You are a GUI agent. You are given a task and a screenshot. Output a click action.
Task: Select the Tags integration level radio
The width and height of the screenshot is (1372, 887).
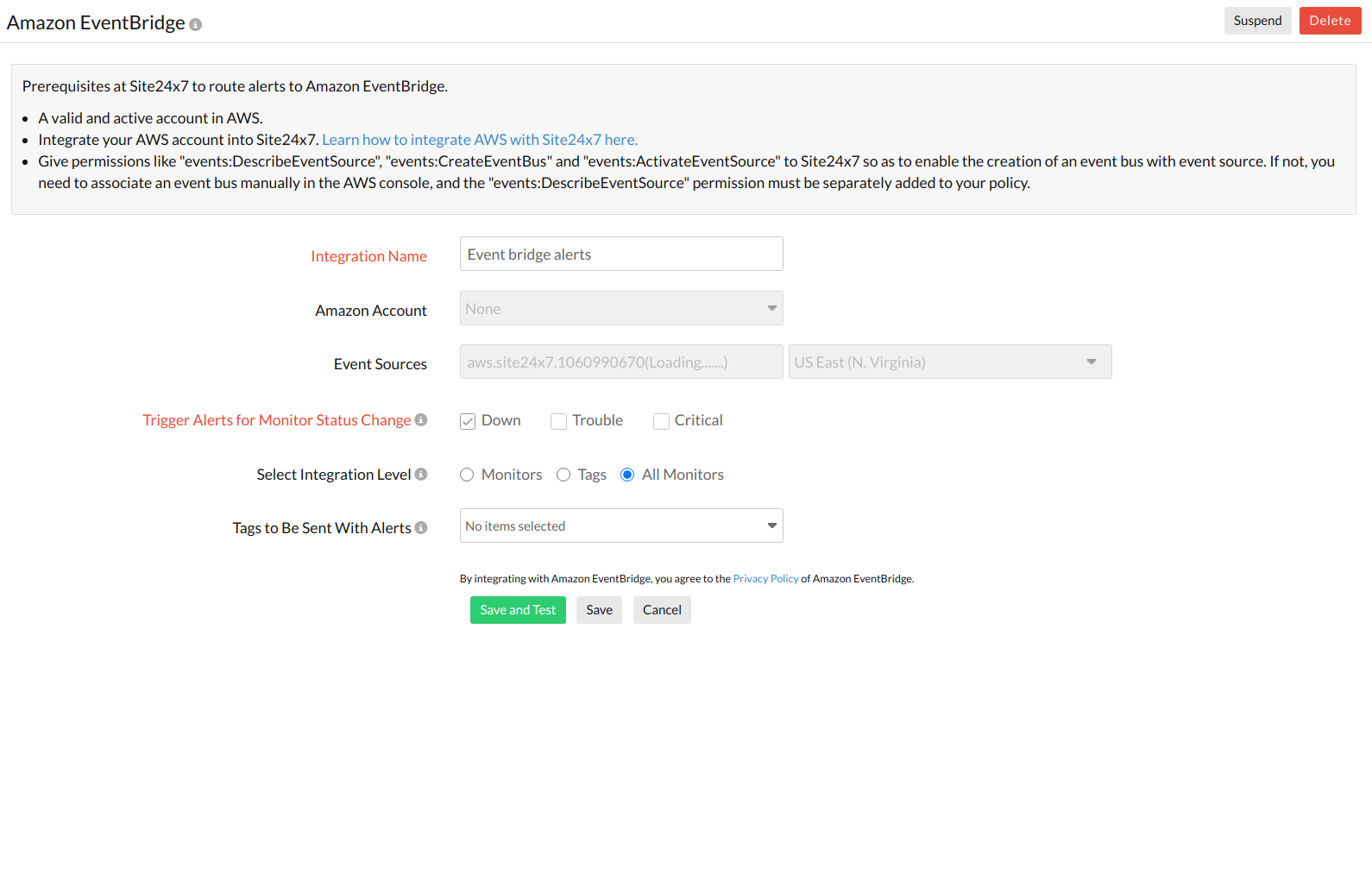[563, 475]
